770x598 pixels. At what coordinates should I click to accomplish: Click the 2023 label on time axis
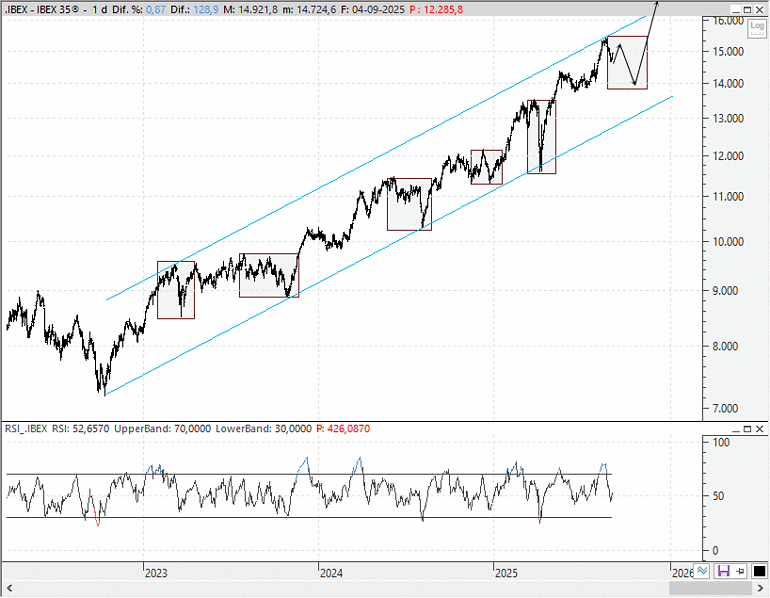pos(156,573)
